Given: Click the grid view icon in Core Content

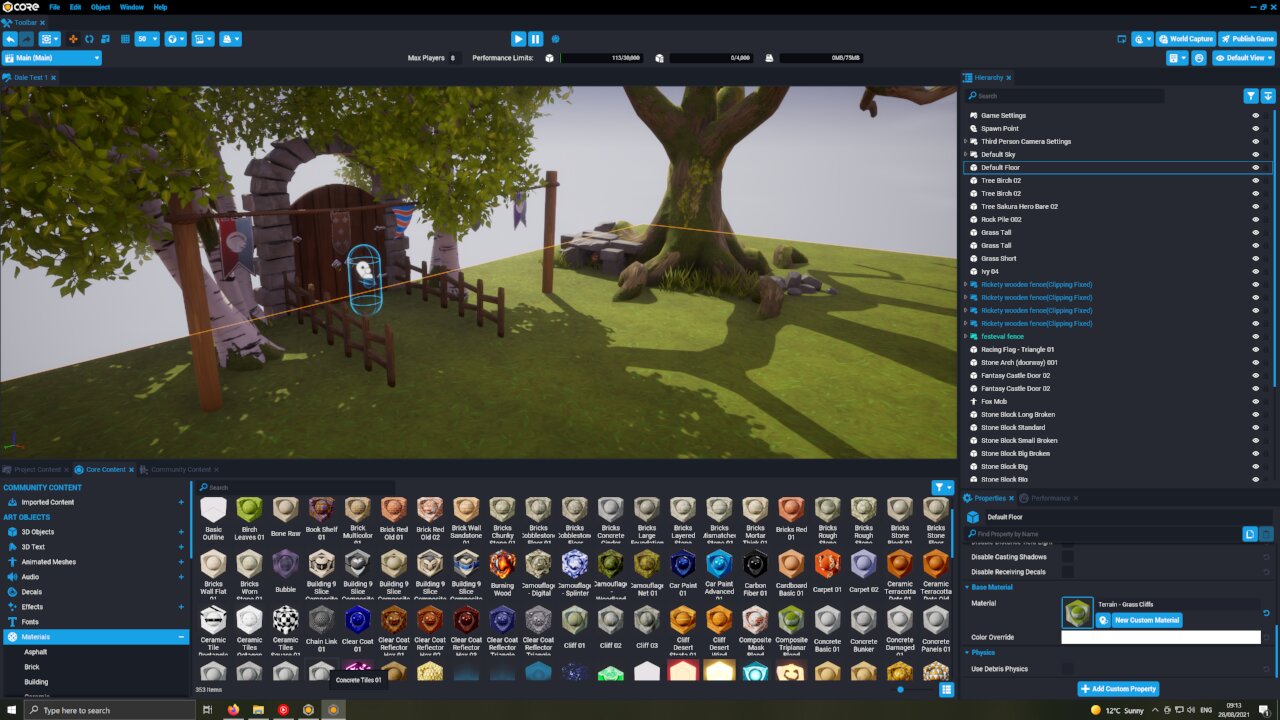Looking at the screenshot, I should [x=946, y=689].
